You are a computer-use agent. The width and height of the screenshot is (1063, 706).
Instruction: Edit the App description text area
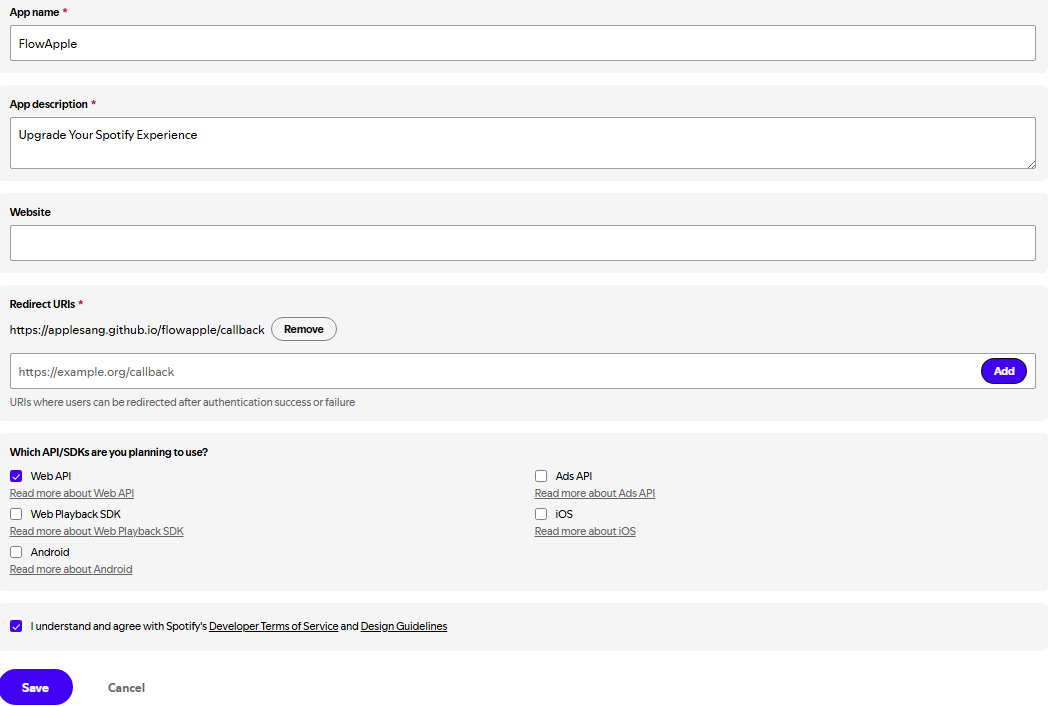pyautogui.click(x=523, y=143)
